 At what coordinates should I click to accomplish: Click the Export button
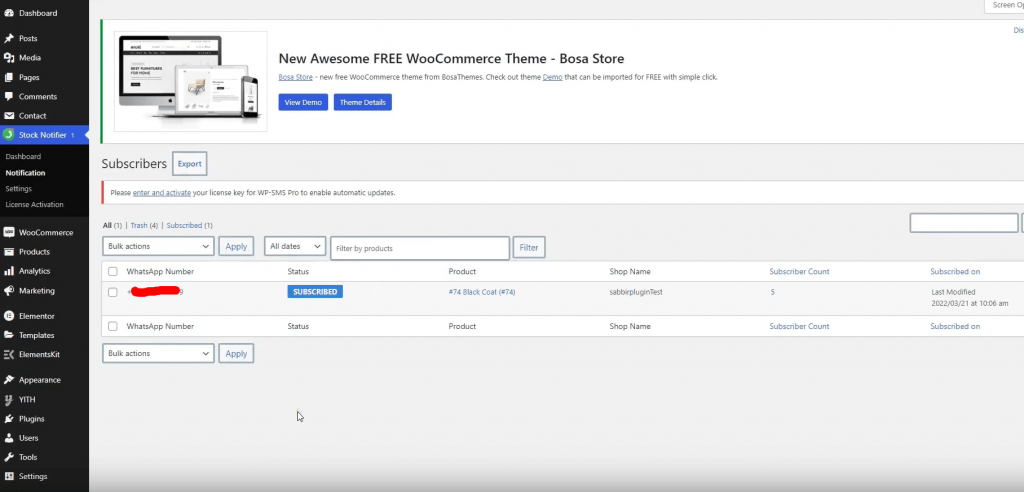(189, 164)
